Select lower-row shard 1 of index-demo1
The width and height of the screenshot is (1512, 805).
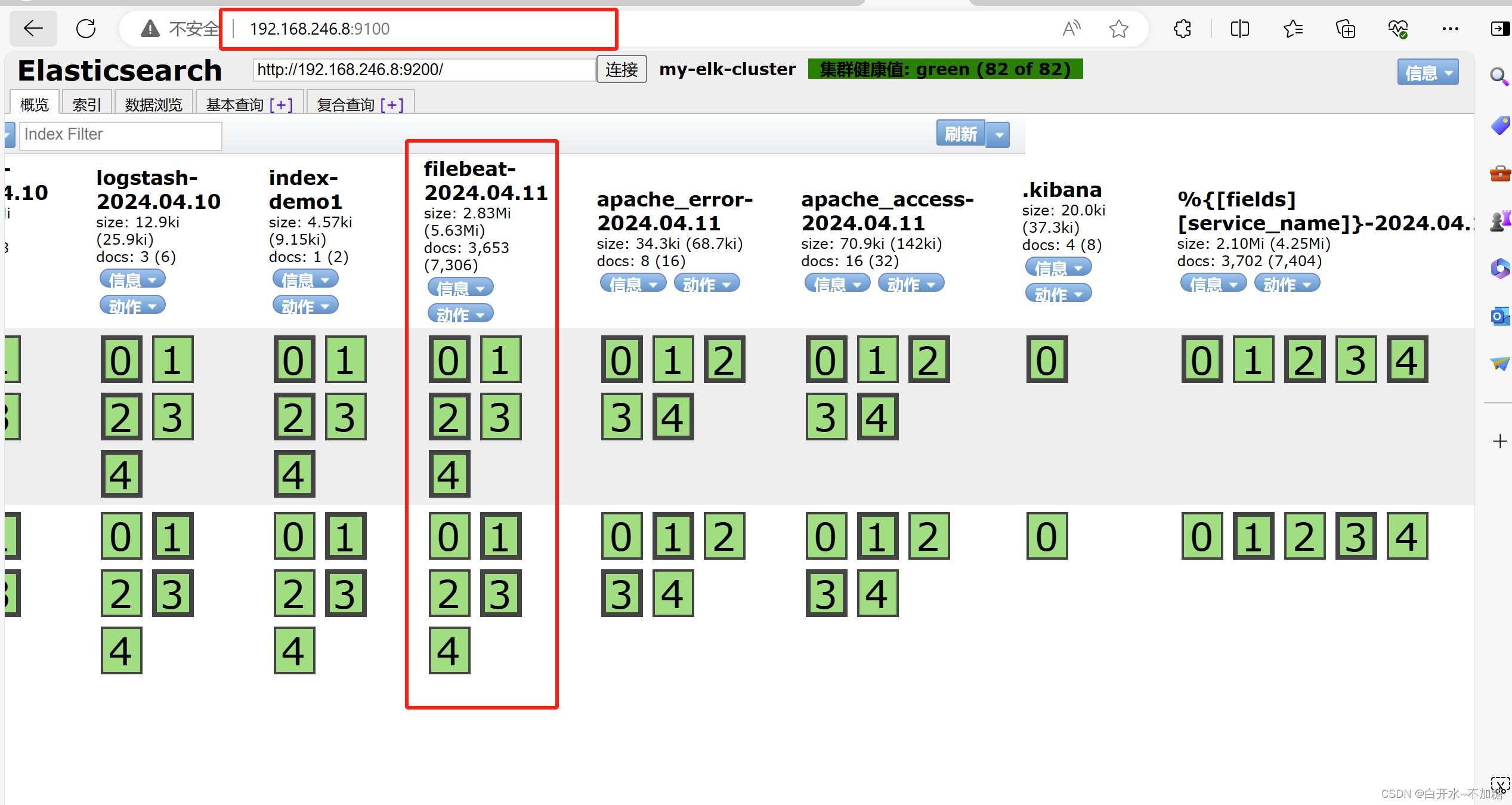[x=345, y=536]
